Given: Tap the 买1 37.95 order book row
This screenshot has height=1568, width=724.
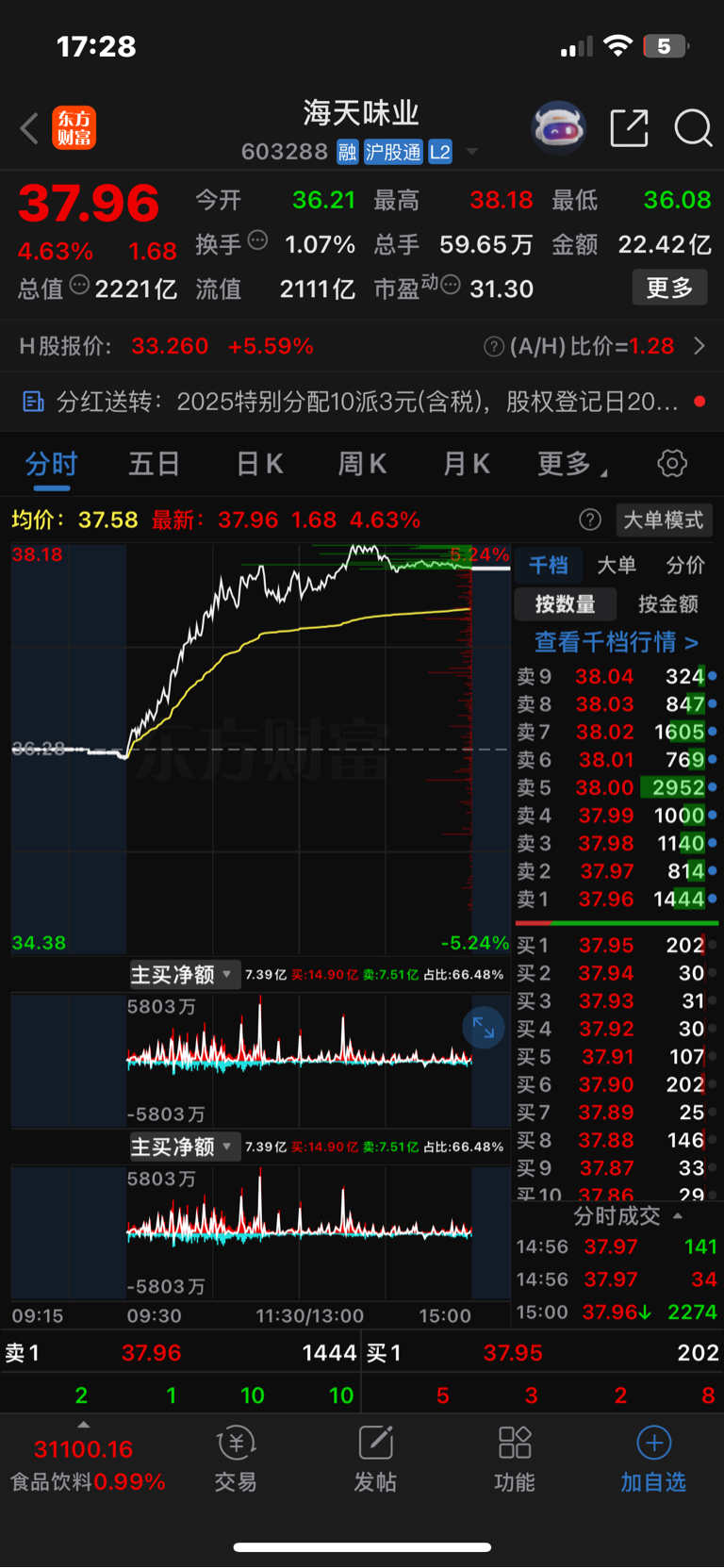Looking at the screenshot, I should [x=617, y=945].
